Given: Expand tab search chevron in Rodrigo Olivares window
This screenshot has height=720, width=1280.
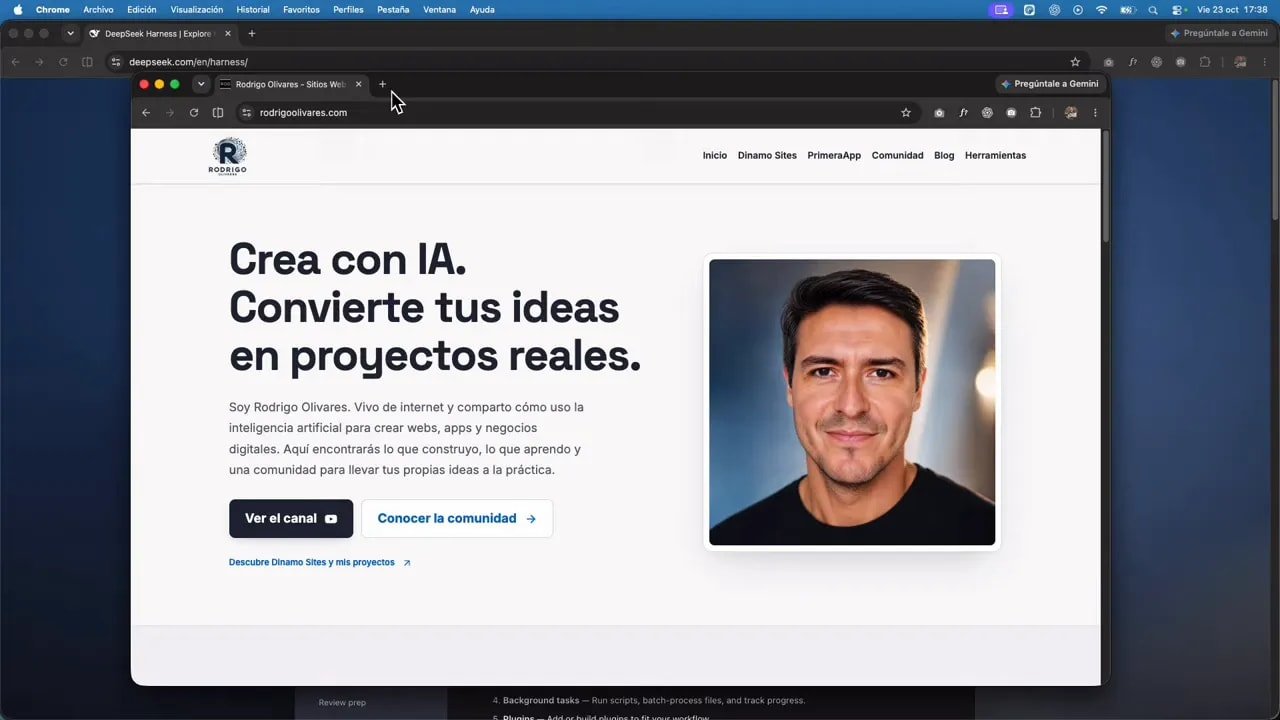Looking at the screenshot, I should (x=201, y=84).
